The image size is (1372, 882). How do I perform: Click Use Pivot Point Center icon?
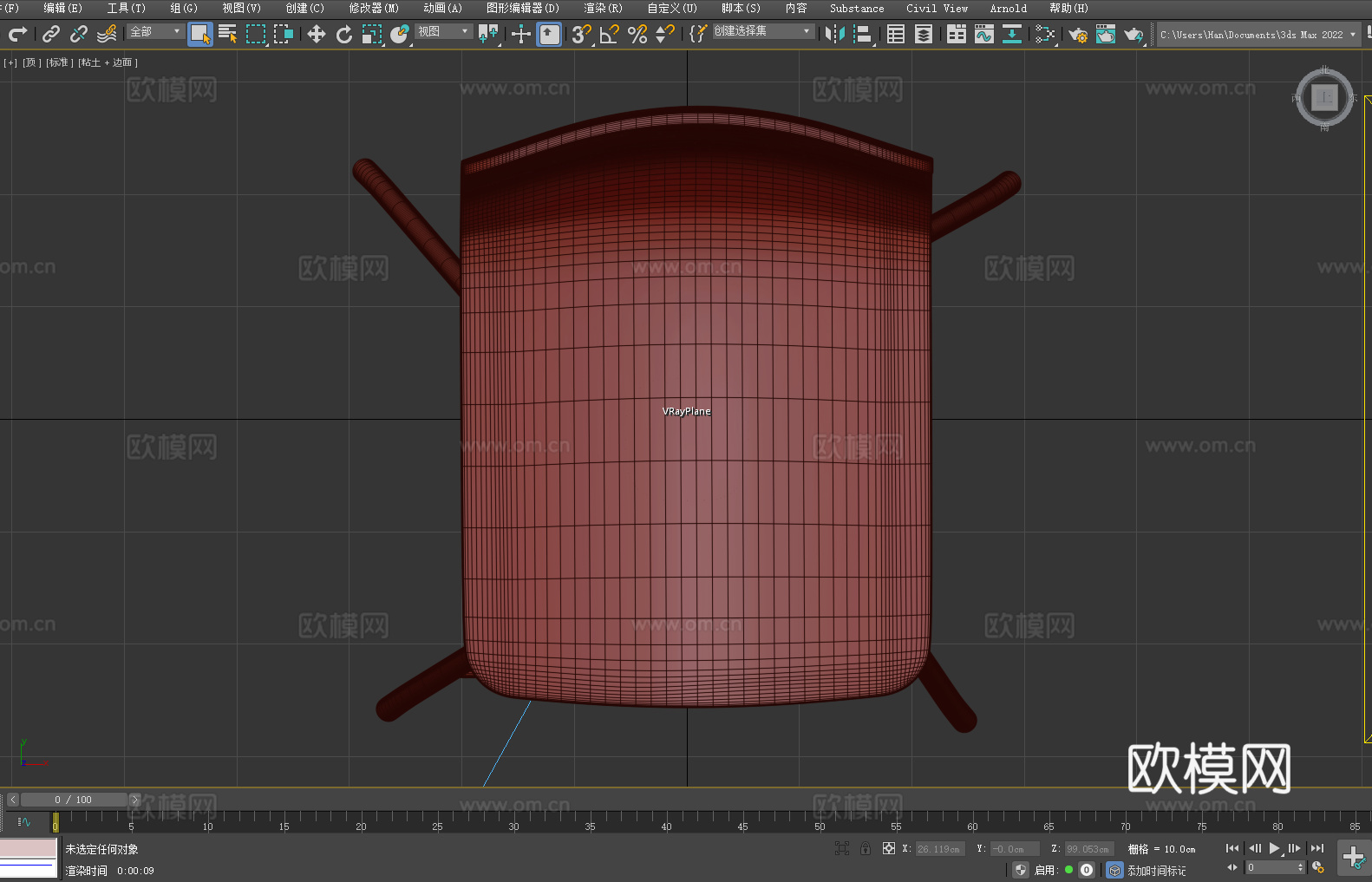pyautogui.click(x=488, y=34)
